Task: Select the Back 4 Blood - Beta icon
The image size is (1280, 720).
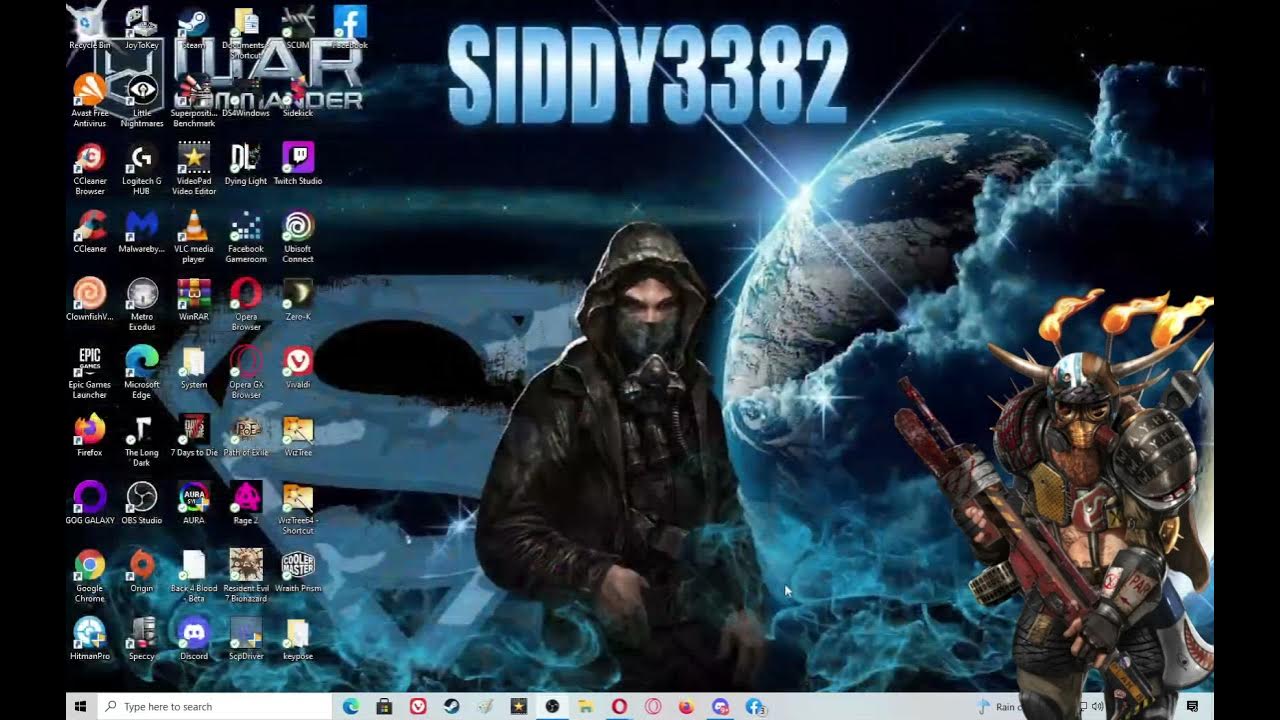Action: pos(194,576)
